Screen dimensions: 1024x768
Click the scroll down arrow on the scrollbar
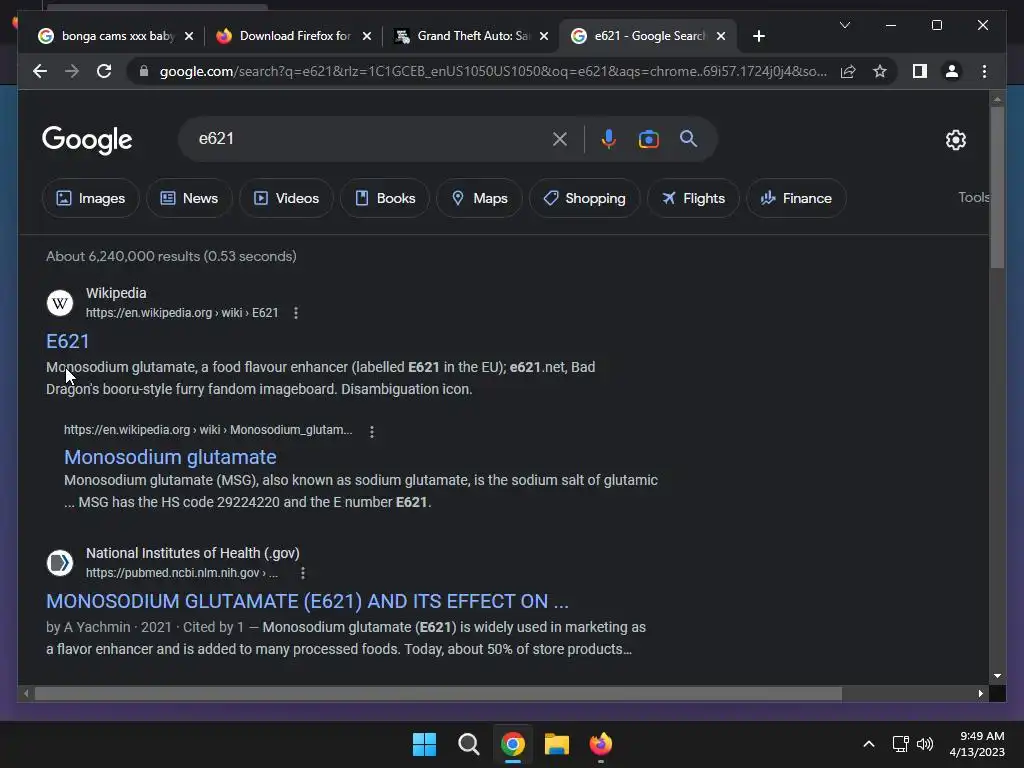pos(997,676)
